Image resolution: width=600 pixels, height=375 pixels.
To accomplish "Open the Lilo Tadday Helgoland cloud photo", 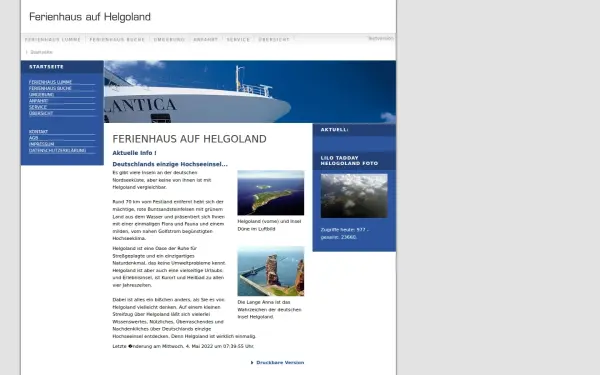I will [x=354, y=196].
